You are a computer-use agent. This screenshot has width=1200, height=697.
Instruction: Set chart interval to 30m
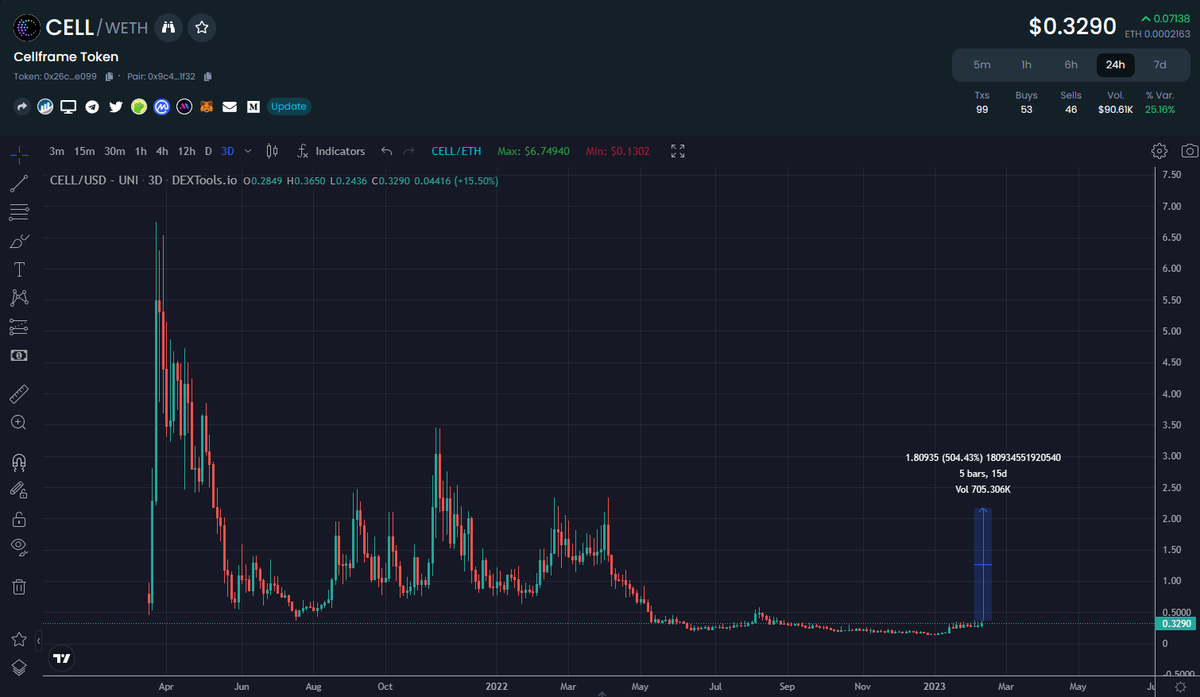click(114, 151)
